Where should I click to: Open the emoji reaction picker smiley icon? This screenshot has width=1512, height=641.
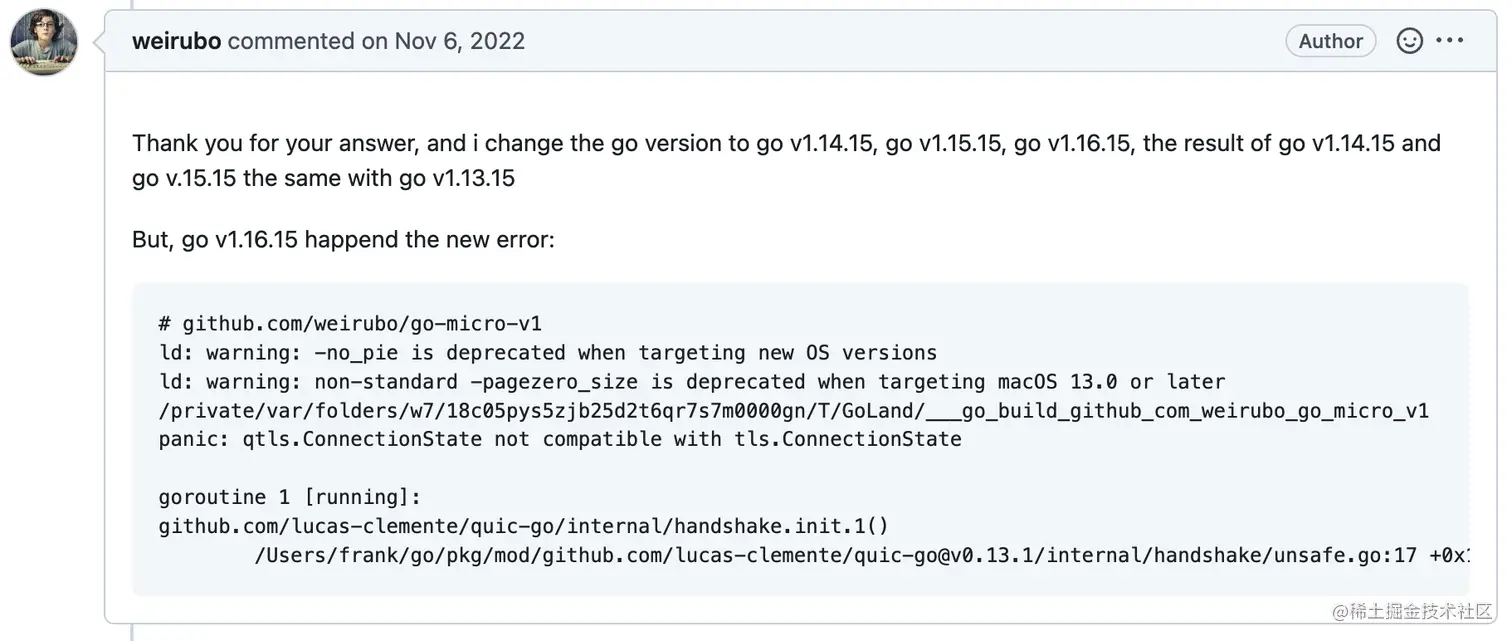pos(1409,41)
